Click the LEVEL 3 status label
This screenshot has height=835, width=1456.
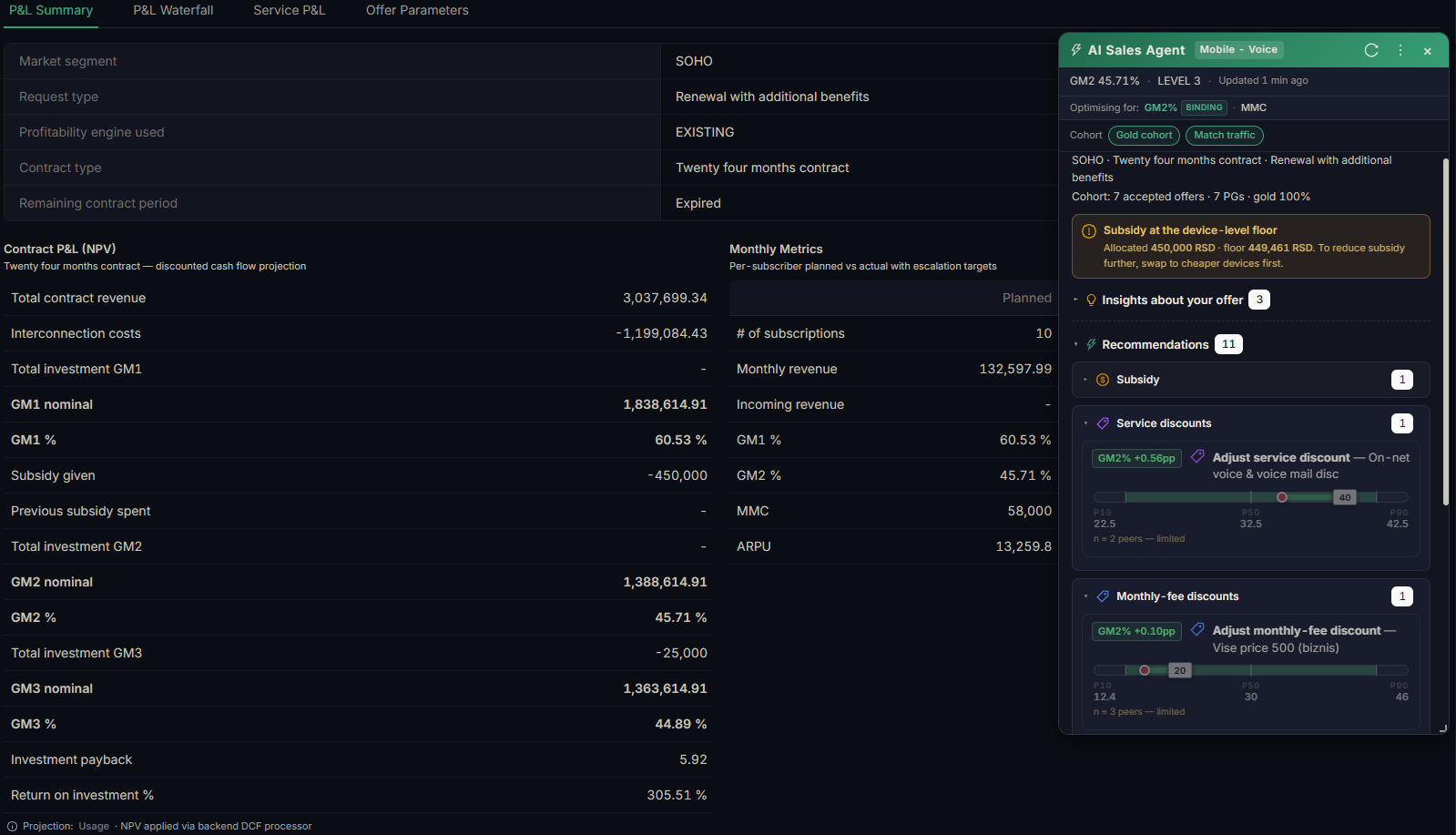tap(1178, 81)
